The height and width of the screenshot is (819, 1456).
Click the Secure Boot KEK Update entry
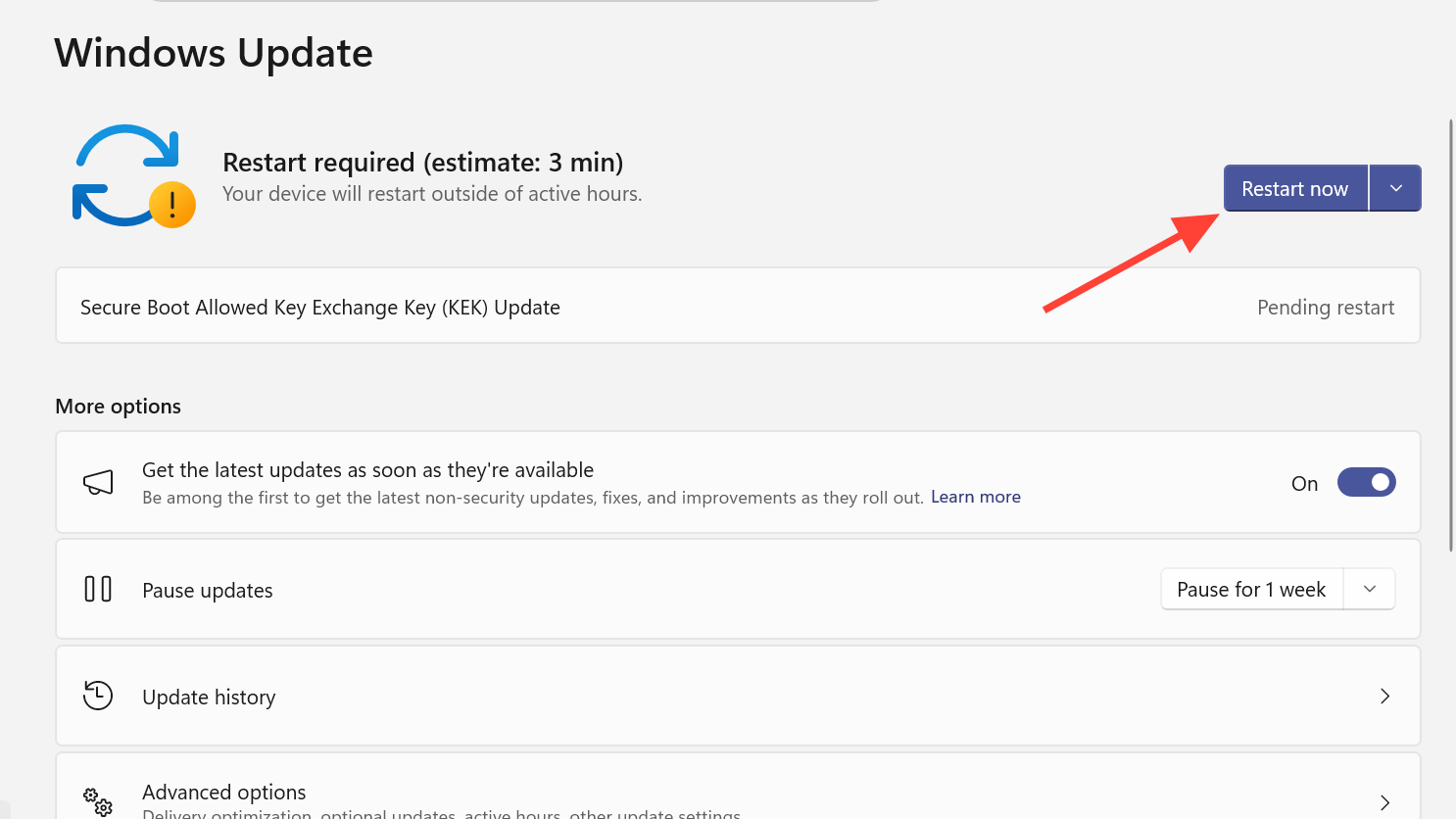[x=320, y=308]
